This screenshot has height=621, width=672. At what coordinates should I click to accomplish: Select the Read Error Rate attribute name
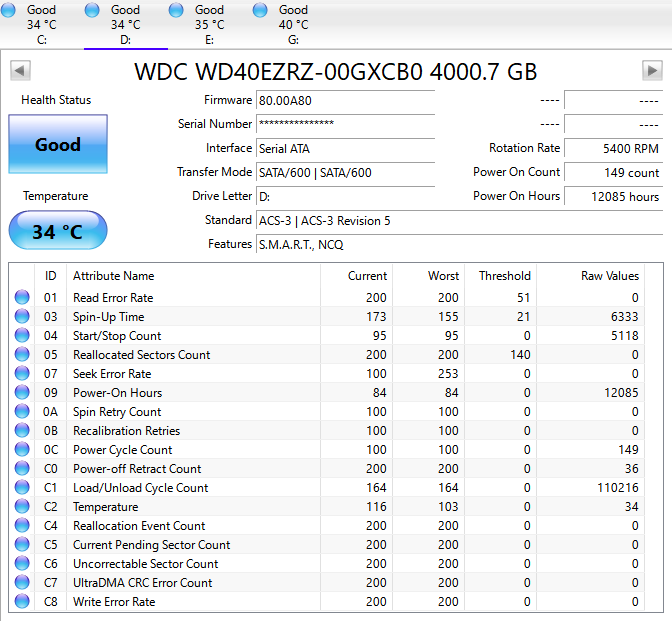point(113,297)
